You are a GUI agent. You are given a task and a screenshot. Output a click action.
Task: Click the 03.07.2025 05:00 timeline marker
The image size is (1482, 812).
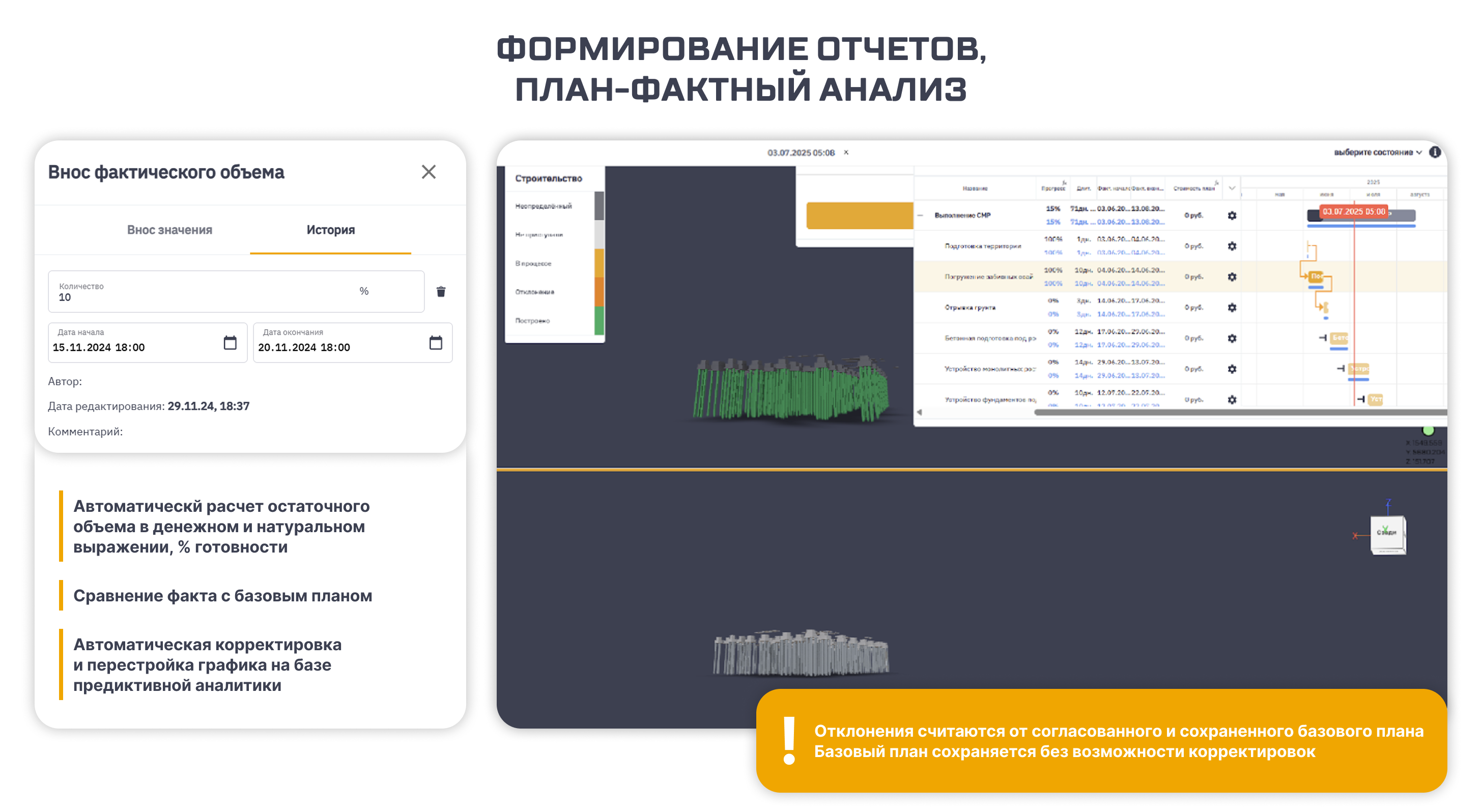click(x=1354, y=212)
